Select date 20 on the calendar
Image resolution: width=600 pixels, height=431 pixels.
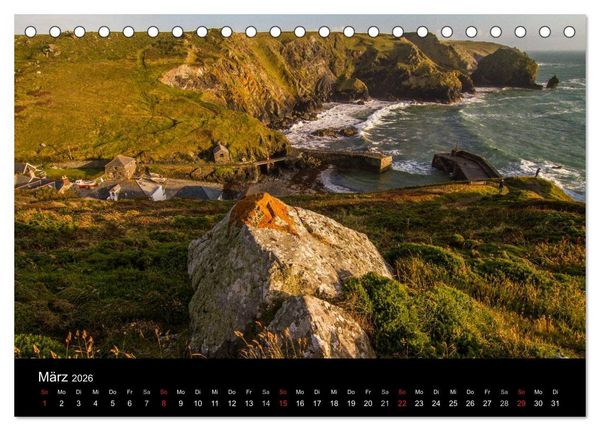click(368, 403)
